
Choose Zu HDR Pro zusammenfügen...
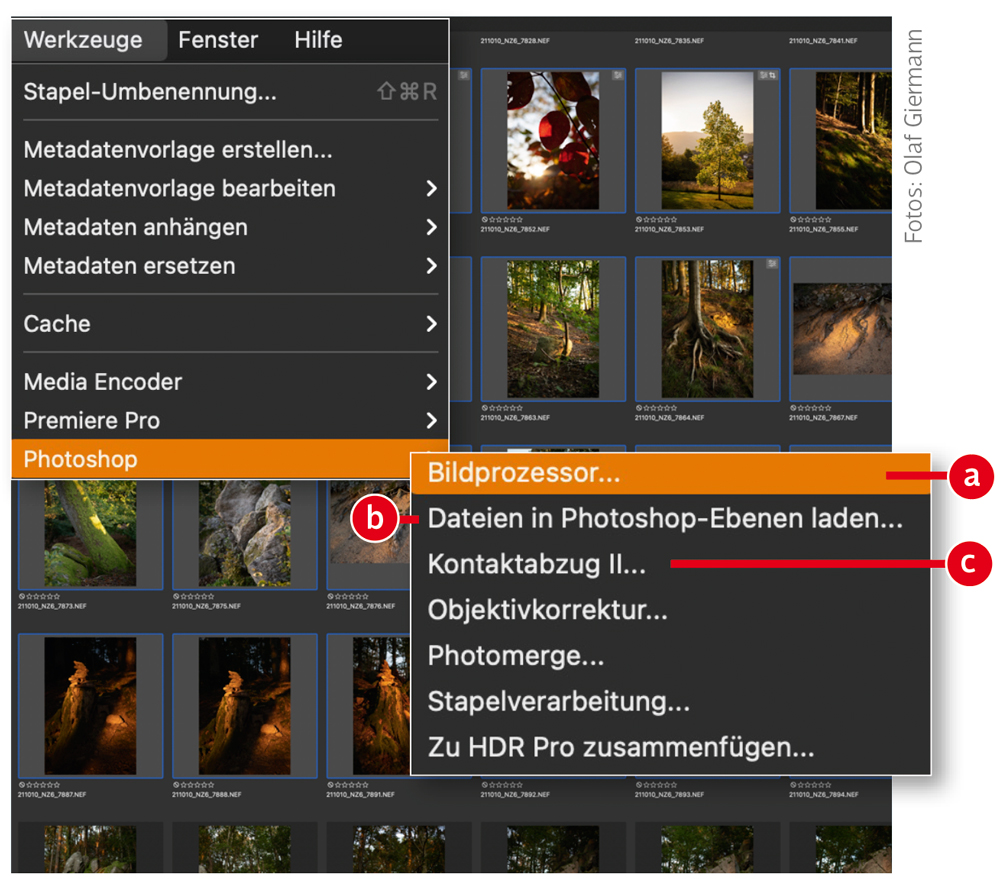pyautogui.click(x=671, y=748)
